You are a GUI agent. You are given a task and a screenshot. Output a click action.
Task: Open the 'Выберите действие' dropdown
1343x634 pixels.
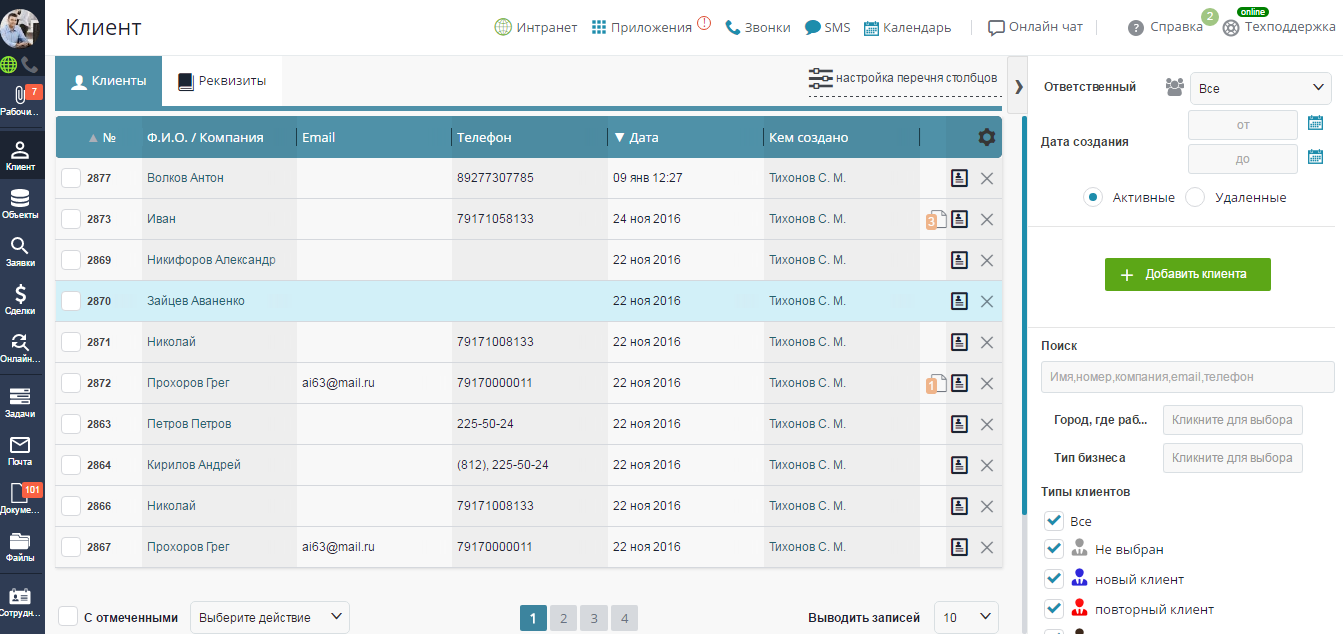(x=270, y=617)
